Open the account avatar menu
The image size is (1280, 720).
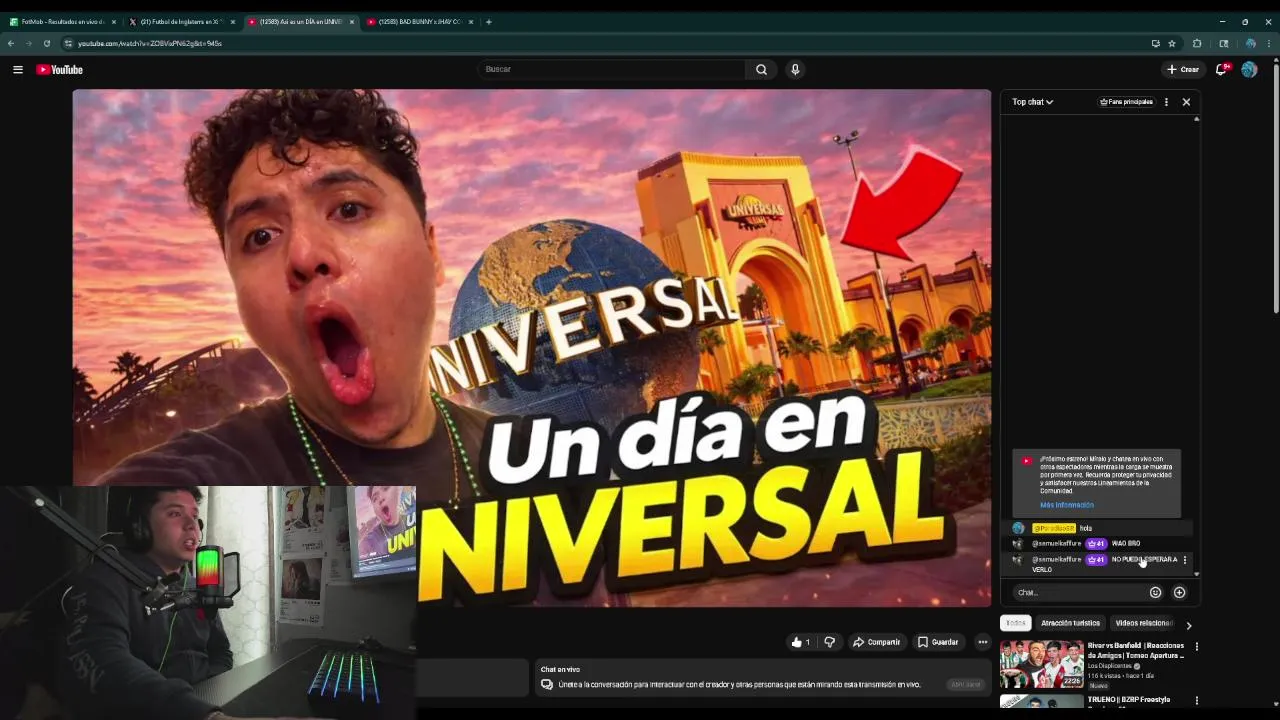(1249, 69)
